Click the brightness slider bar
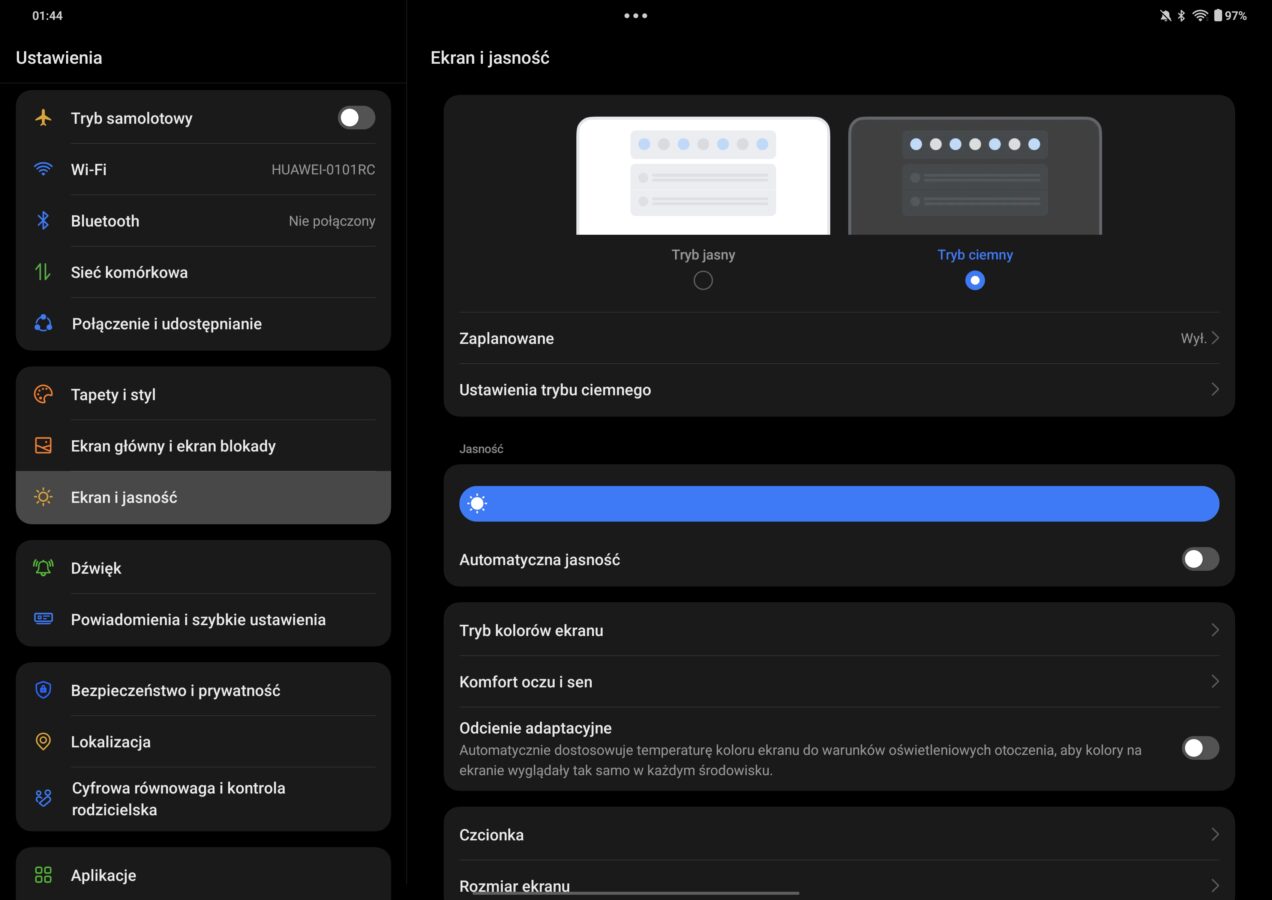This screenshot has width=1272, height=900. coord(839,504)
